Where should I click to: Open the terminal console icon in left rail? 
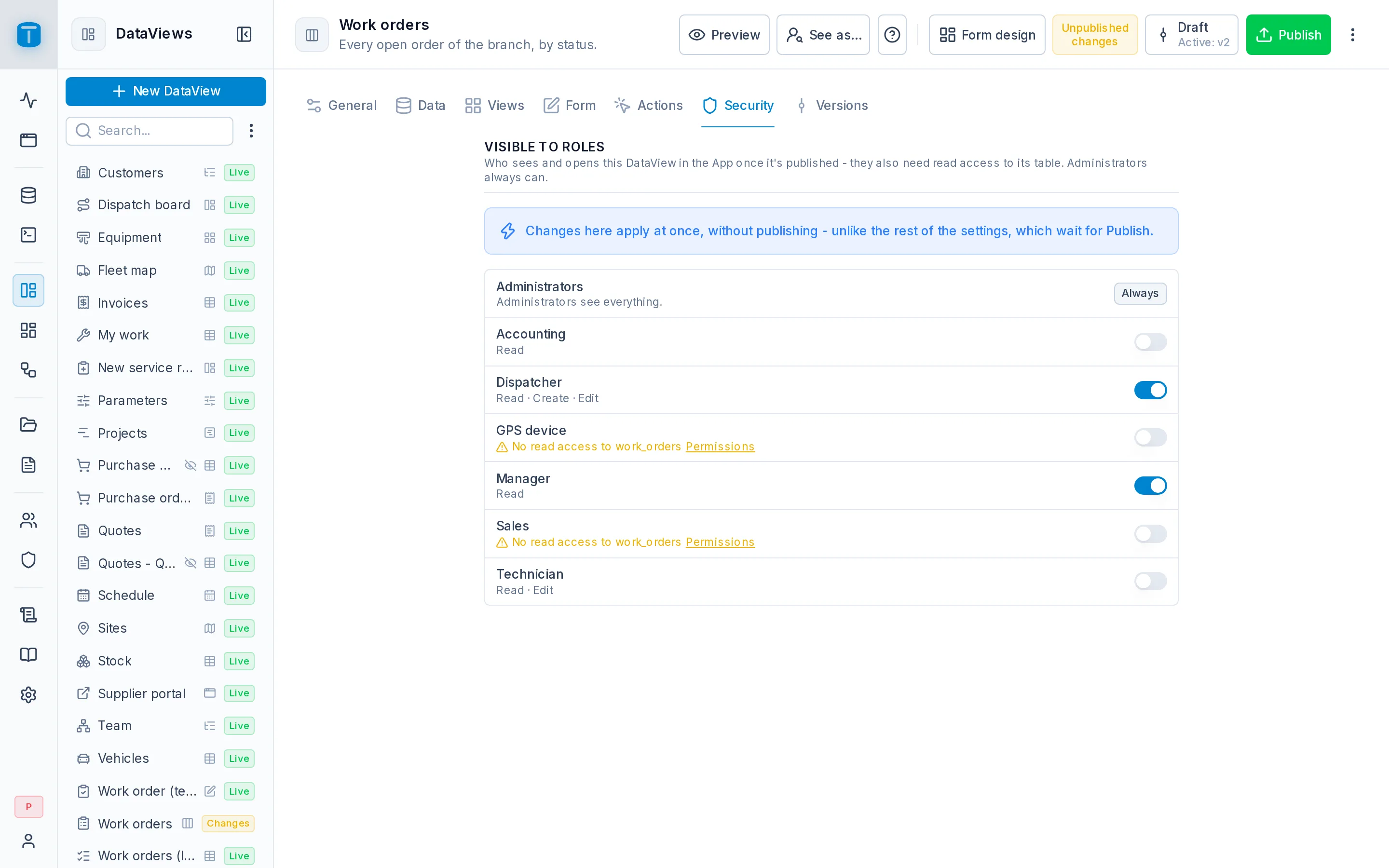click(28, 235)
